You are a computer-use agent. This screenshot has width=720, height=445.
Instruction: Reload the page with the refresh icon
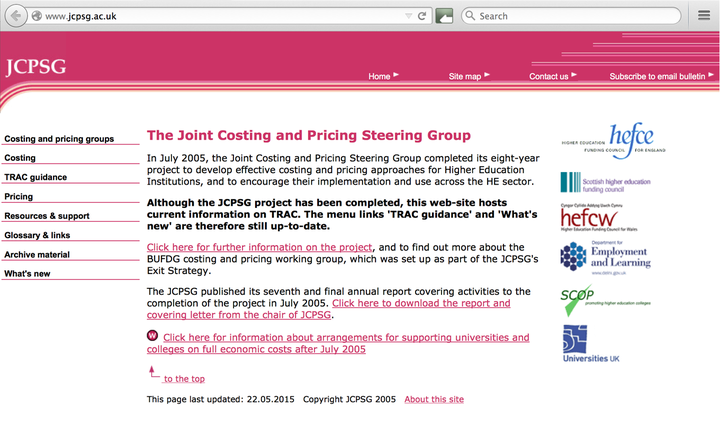coord(423,16)
